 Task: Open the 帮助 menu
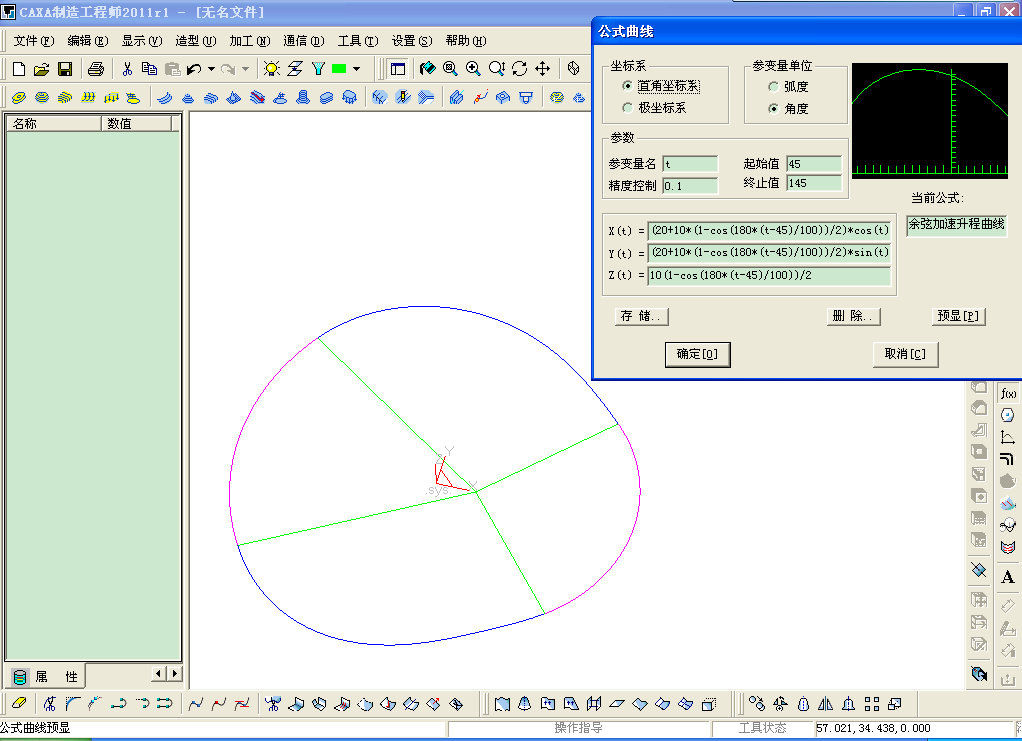466,40
